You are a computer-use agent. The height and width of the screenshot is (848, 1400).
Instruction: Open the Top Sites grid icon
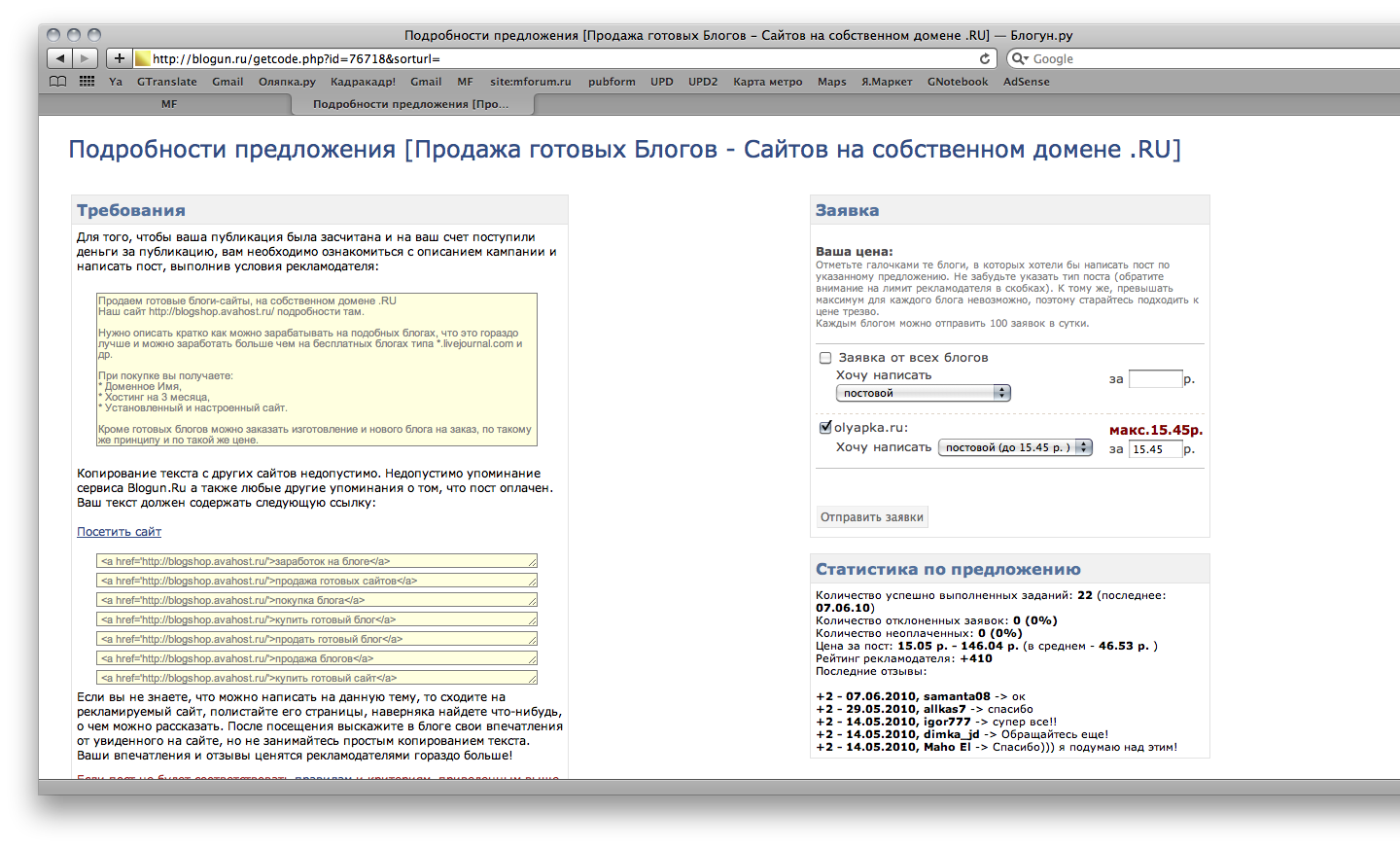coord(87,82)
